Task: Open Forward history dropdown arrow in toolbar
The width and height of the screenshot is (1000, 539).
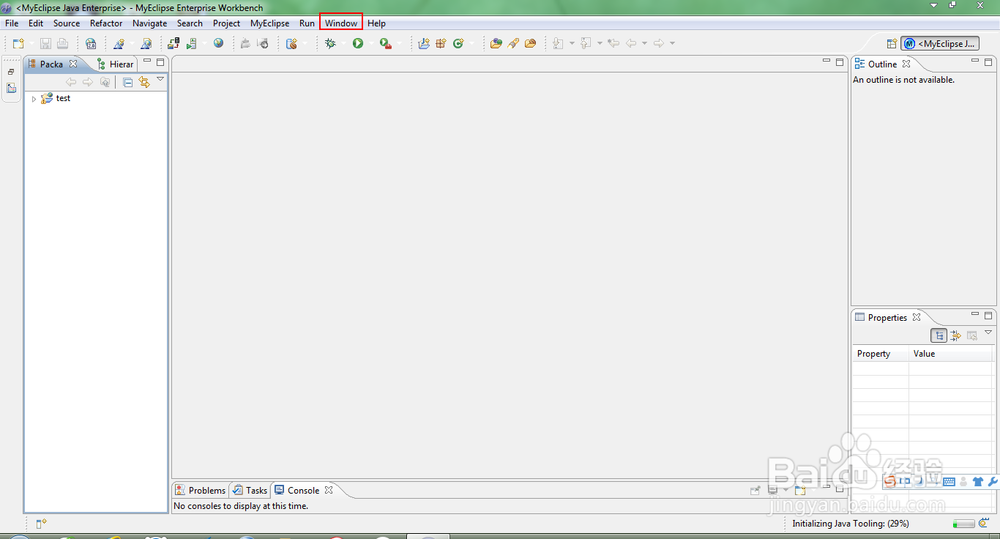Action: pyautogui.click(x=672, y=43)
